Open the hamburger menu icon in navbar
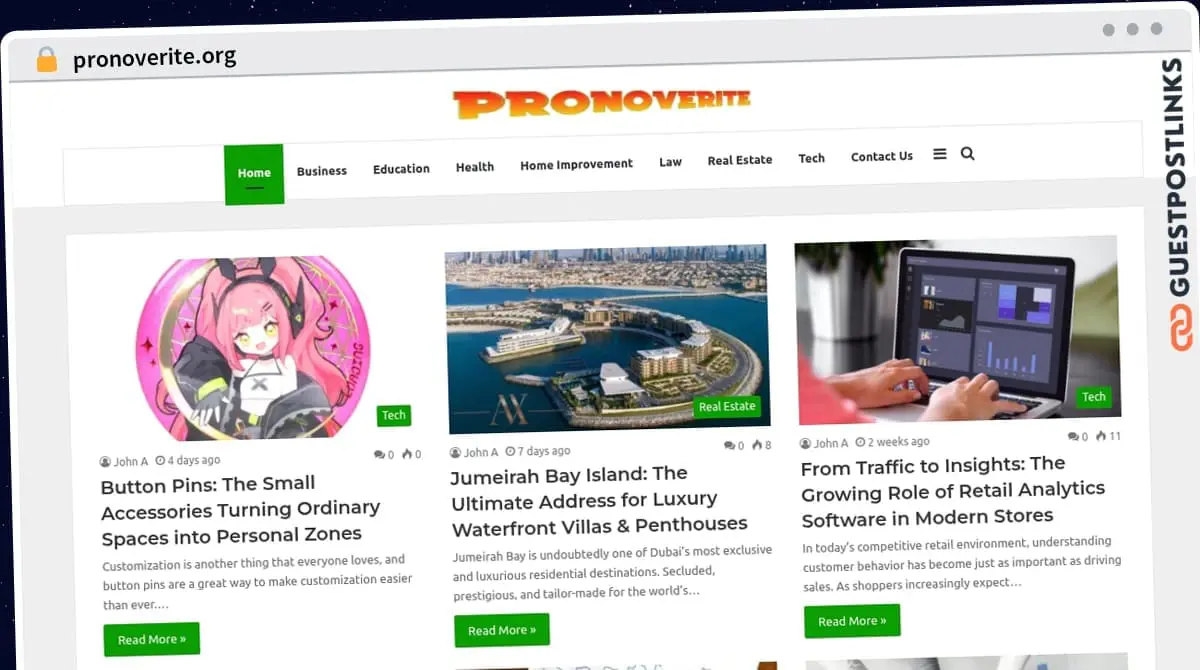 (940, 154)
